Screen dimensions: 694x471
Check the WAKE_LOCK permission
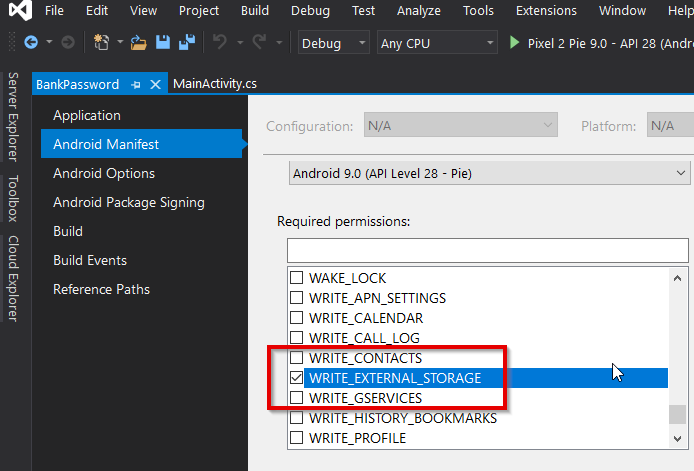(x=297, y=278)
